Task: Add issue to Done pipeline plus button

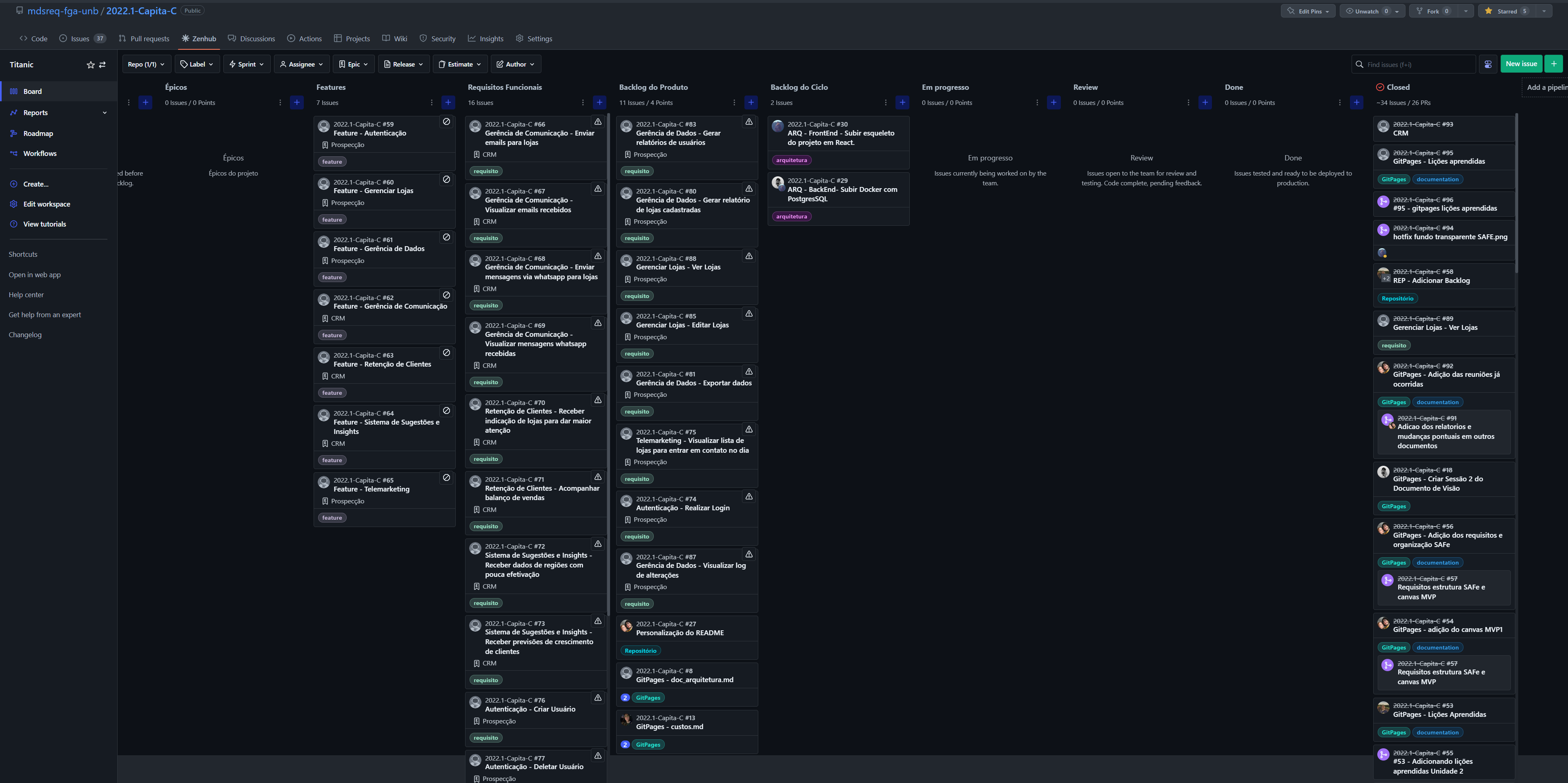Action: [1356, 102]
